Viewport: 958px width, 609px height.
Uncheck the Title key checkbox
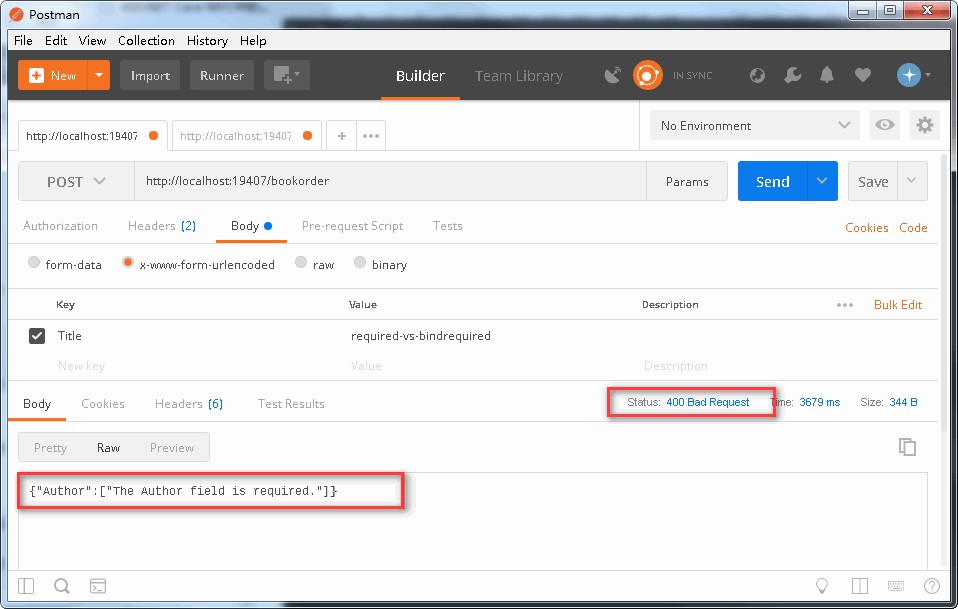pos(37,336)
